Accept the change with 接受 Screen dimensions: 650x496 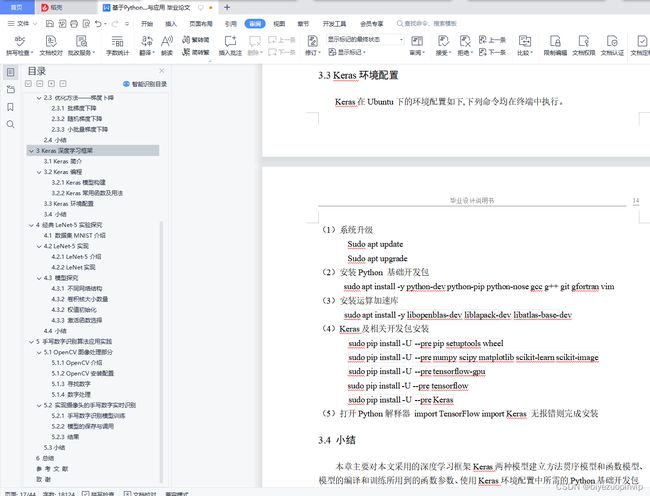443,45
